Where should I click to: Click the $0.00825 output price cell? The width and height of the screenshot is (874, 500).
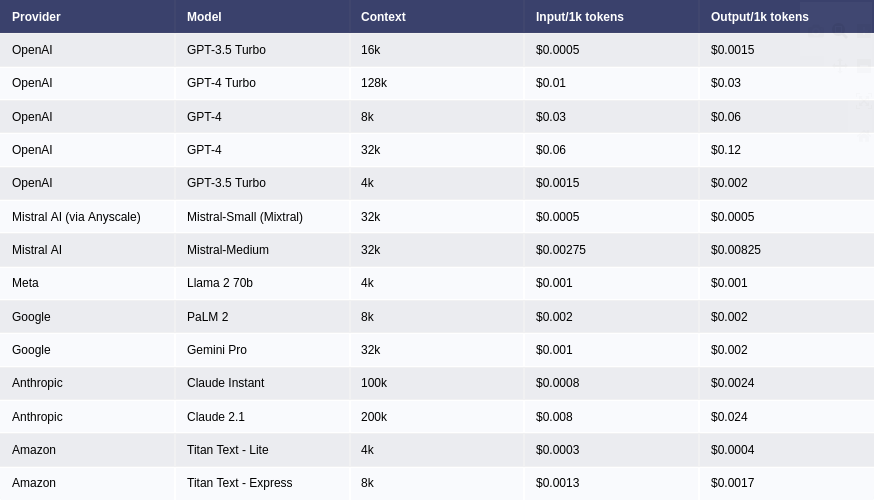pyautogui.click(x=736, y=250)
